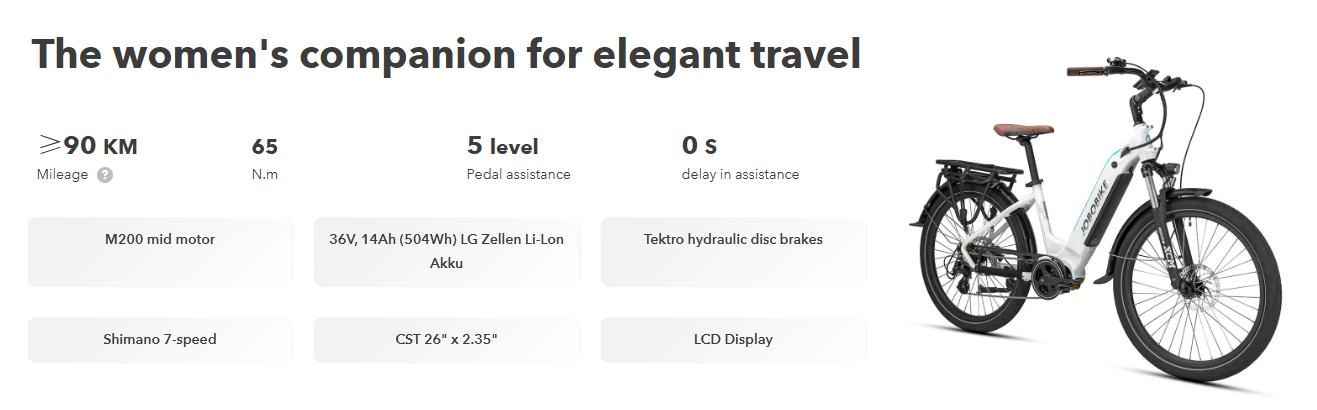Click the Mileage help question mark icon
The height and width of the screenshot is (410, 1317).
pos(105,175)
